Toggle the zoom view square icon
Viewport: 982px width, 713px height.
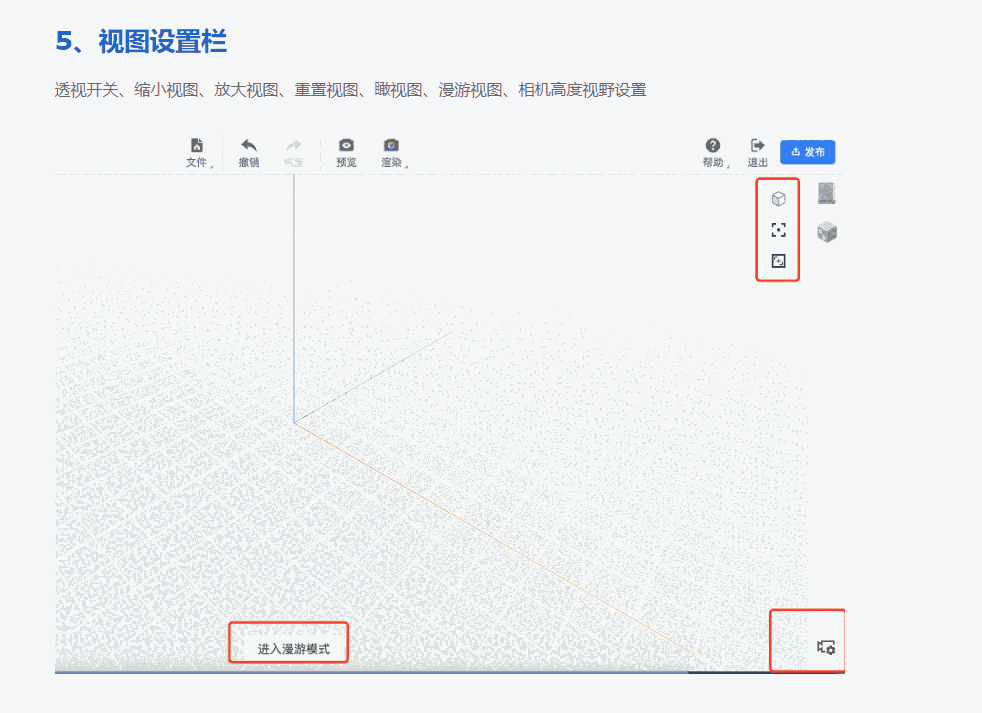coord(779,262)
